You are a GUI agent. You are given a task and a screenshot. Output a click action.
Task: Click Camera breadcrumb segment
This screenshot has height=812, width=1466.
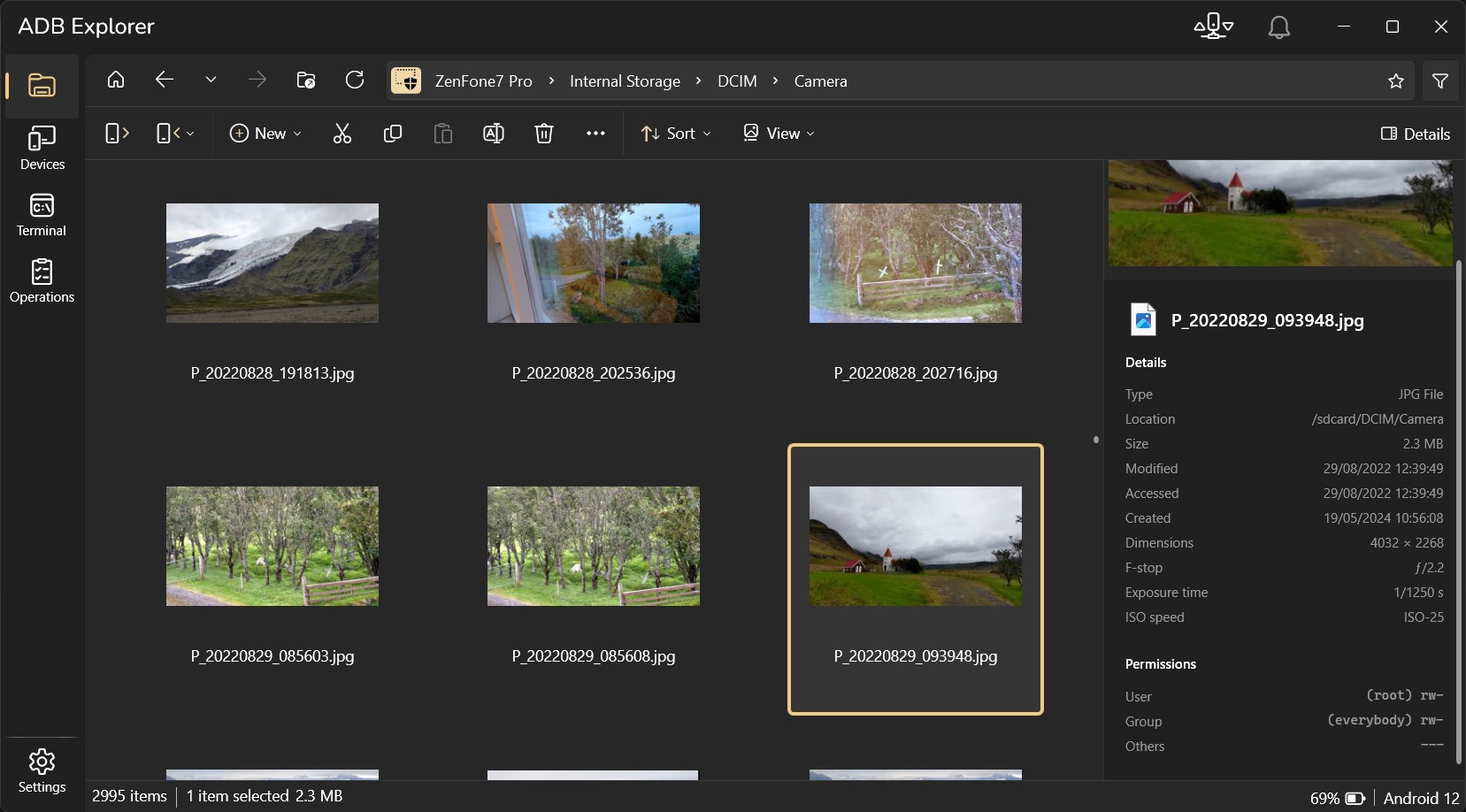point(820,81)
